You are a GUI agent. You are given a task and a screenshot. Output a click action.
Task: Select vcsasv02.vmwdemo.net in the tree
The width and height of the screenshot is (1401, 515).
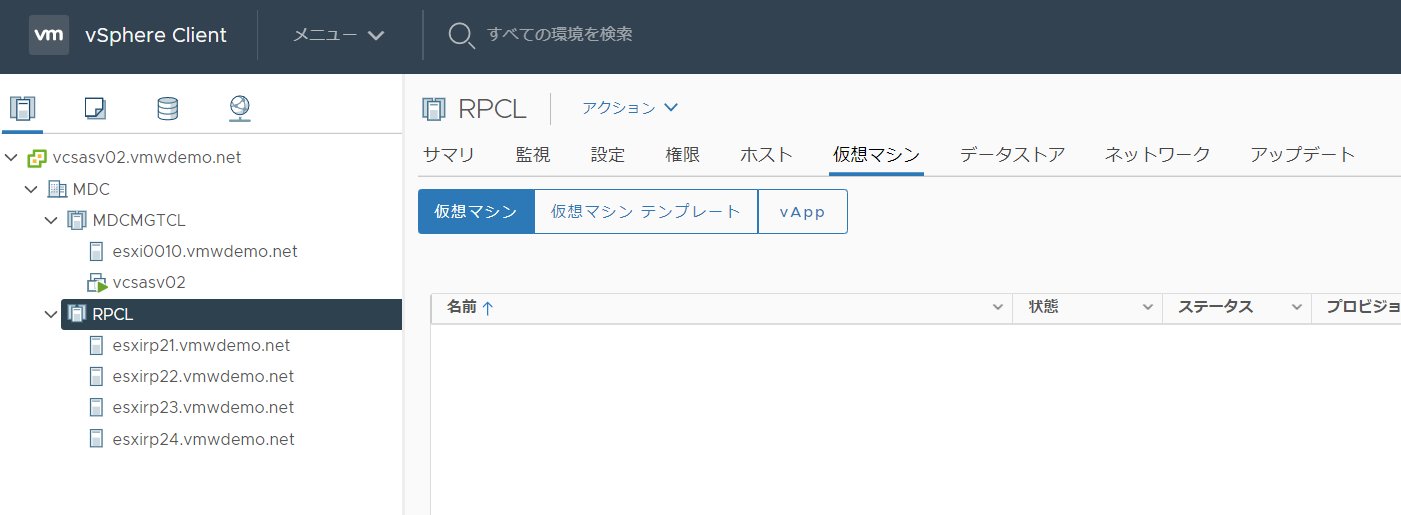[147, 158]
